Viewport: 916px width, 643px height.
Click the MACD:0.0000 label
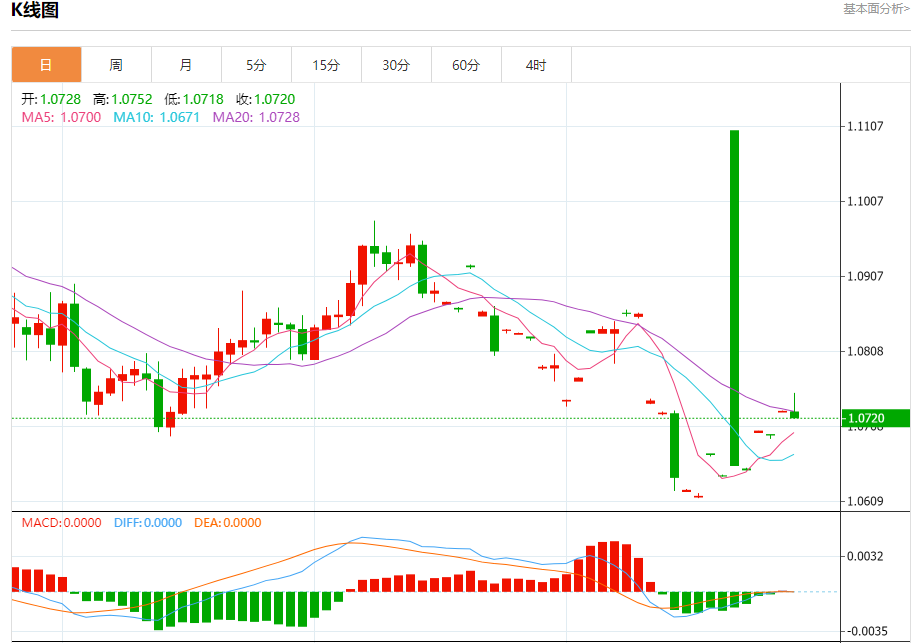pos(61,523)
